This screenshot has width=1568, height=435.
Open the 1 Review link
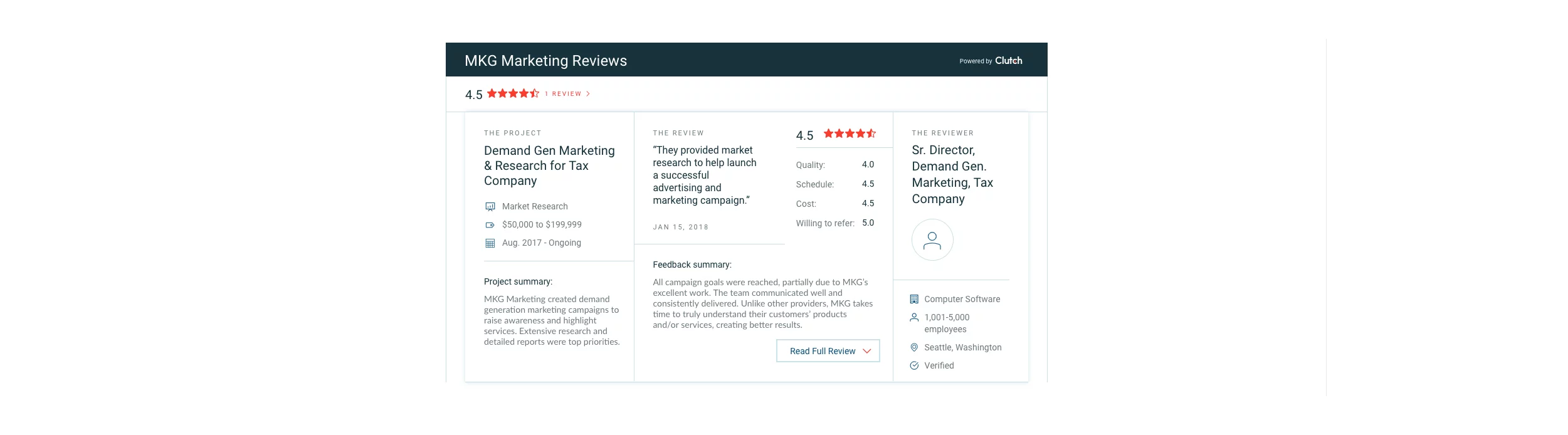566,94
